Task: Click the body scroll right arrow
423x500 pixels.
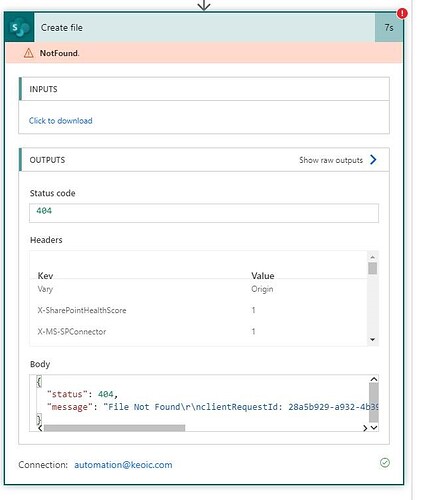Action: tap(365, 428)
